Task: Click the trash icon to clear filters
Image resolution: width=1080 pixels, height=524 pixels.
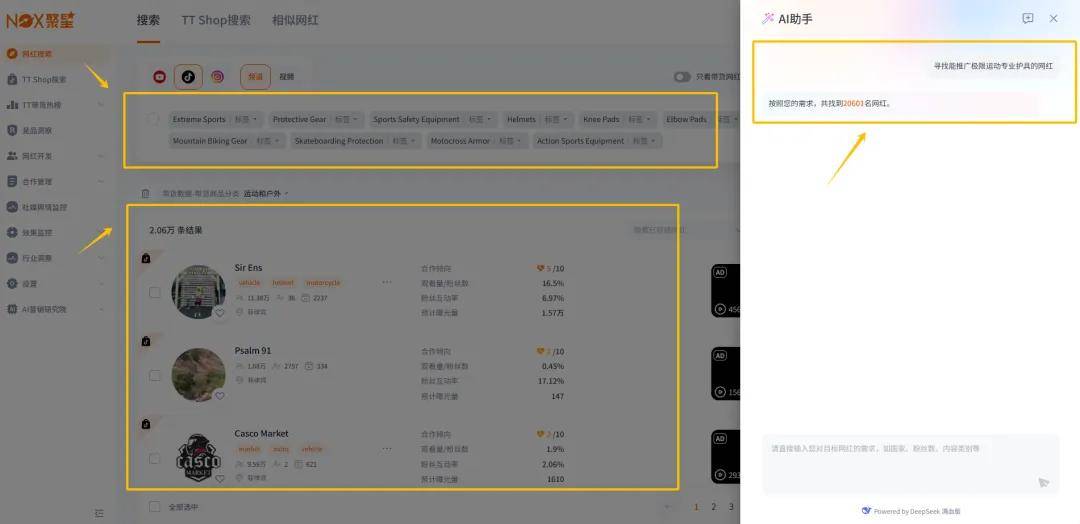Action: click(x=146, y=193)
